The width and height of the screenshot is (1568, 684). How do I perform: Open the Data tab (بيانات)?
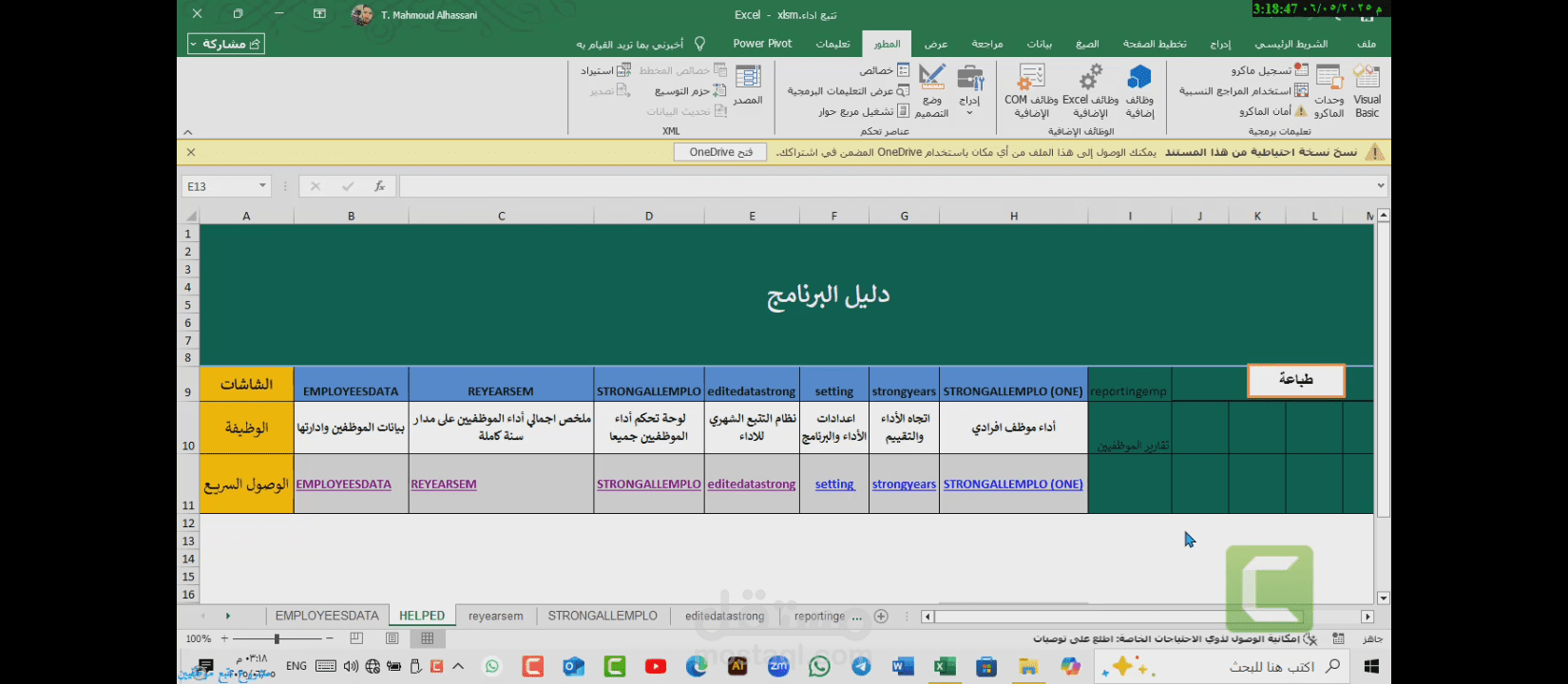click(x=1039, y=44)
